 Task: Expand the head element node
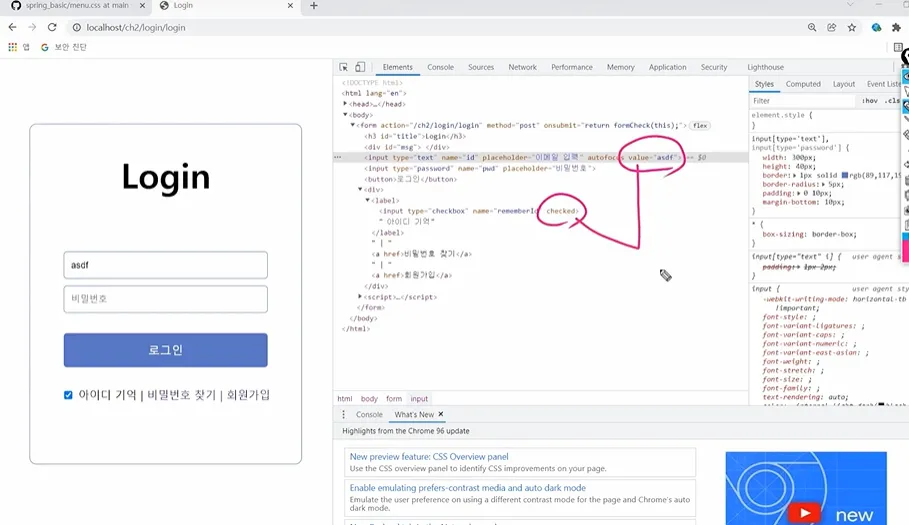point(345,104)
